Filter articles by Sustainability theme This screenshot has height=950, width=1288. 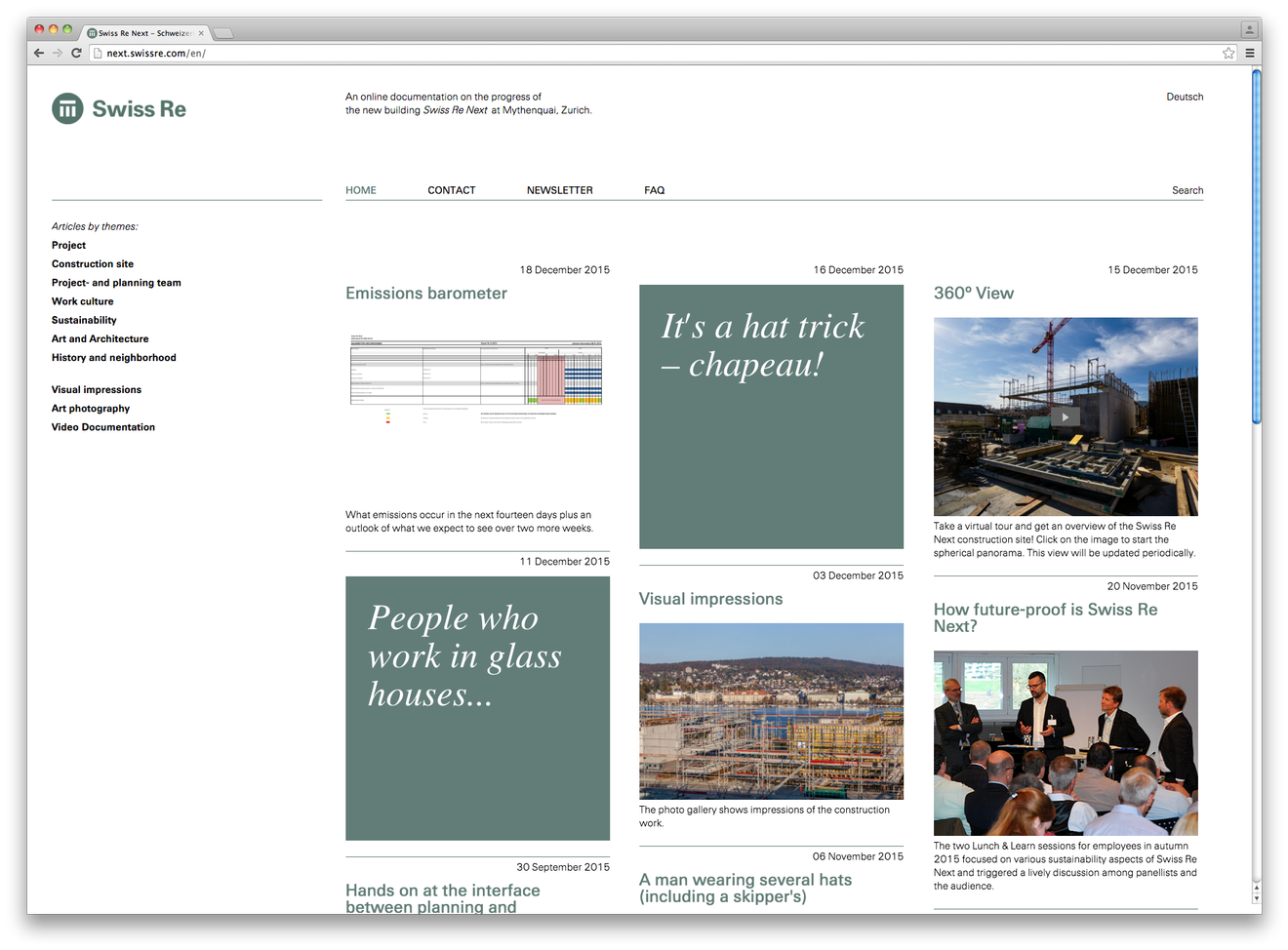click(x=84, y=320)
